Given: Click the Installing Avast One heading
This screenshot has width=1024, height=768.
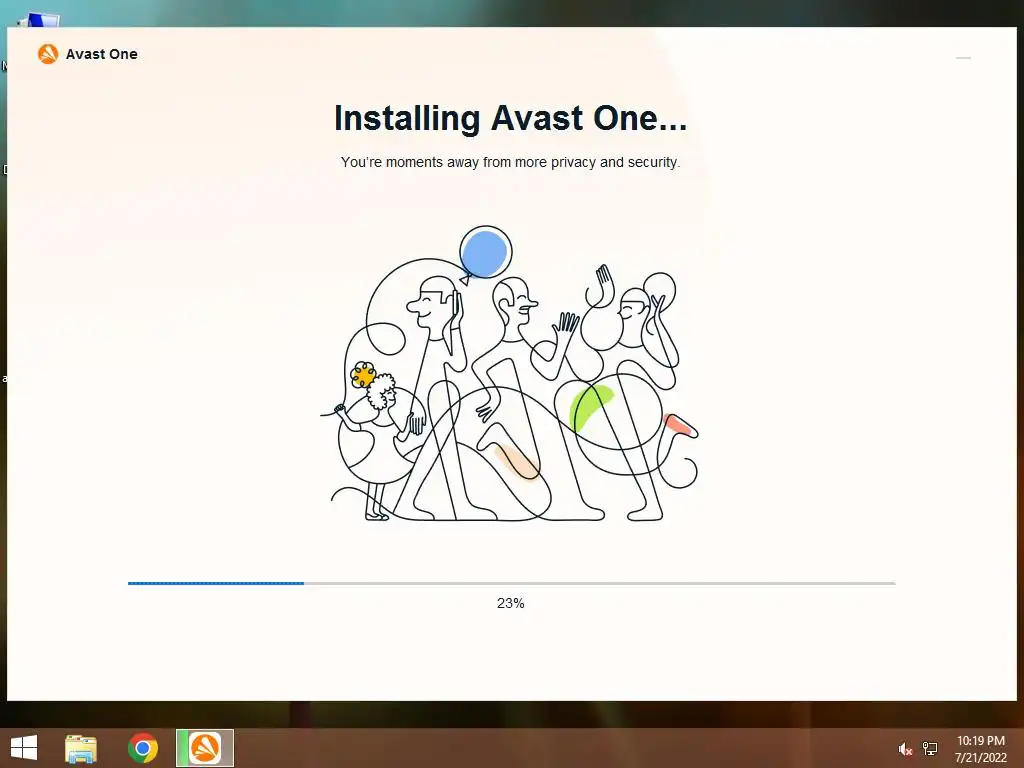Looking at the screenshot, I should point(510,118).
